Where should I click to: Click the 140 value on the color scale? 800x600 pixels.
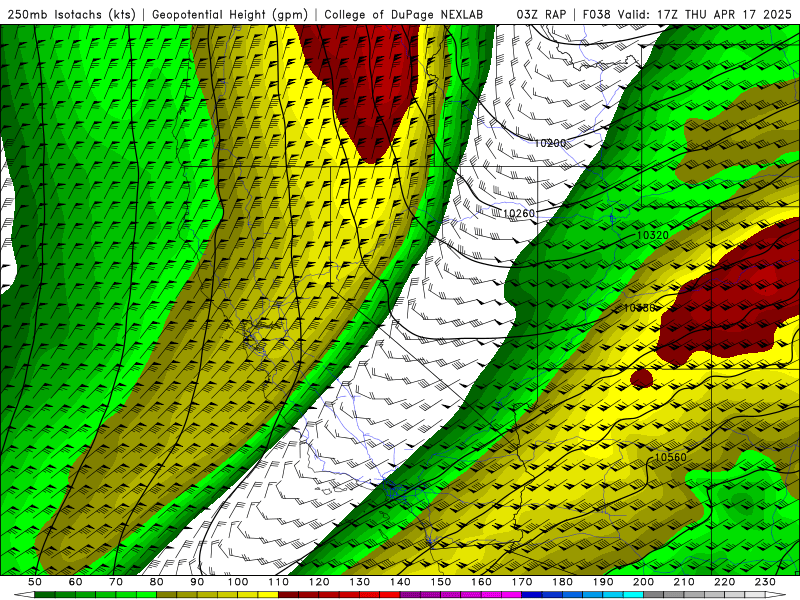click(x=400, y=582)
